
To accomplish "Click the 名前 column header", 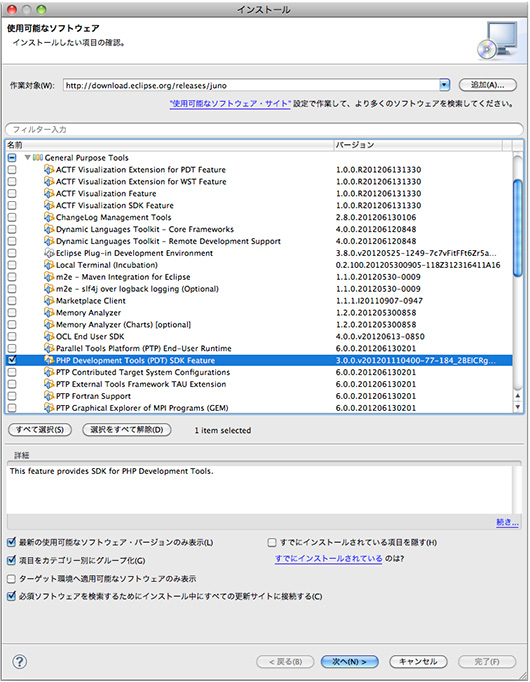I will pos(169,145).
